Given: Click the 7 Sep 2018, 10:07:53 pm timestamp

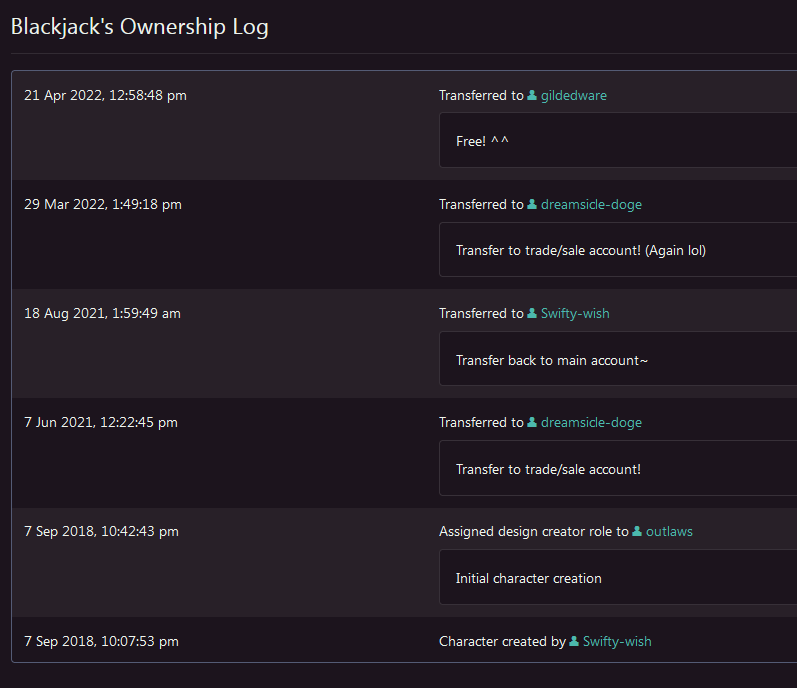Looking at the screenshot, I should click(101, 642).
